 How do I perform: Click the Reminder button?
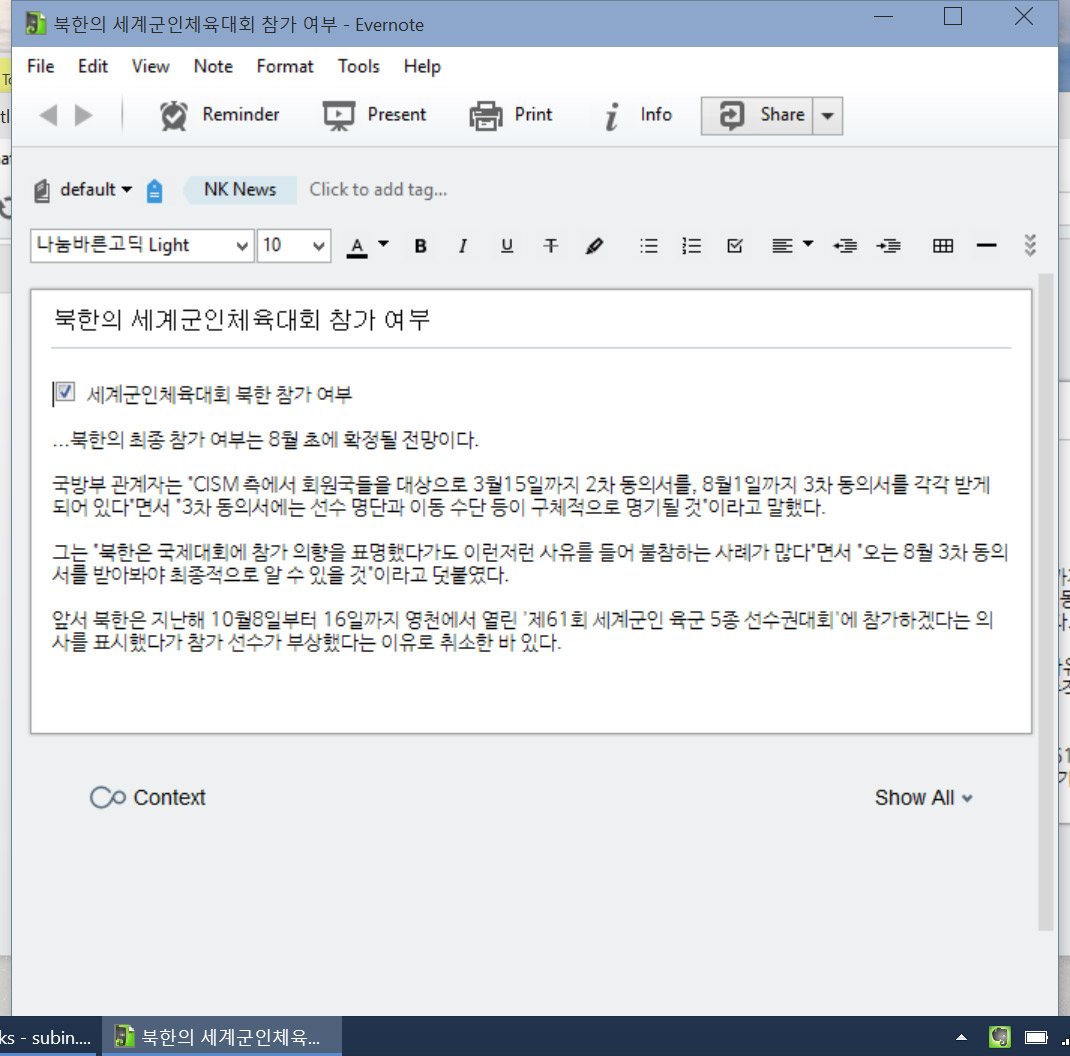(x=220, y=115)
